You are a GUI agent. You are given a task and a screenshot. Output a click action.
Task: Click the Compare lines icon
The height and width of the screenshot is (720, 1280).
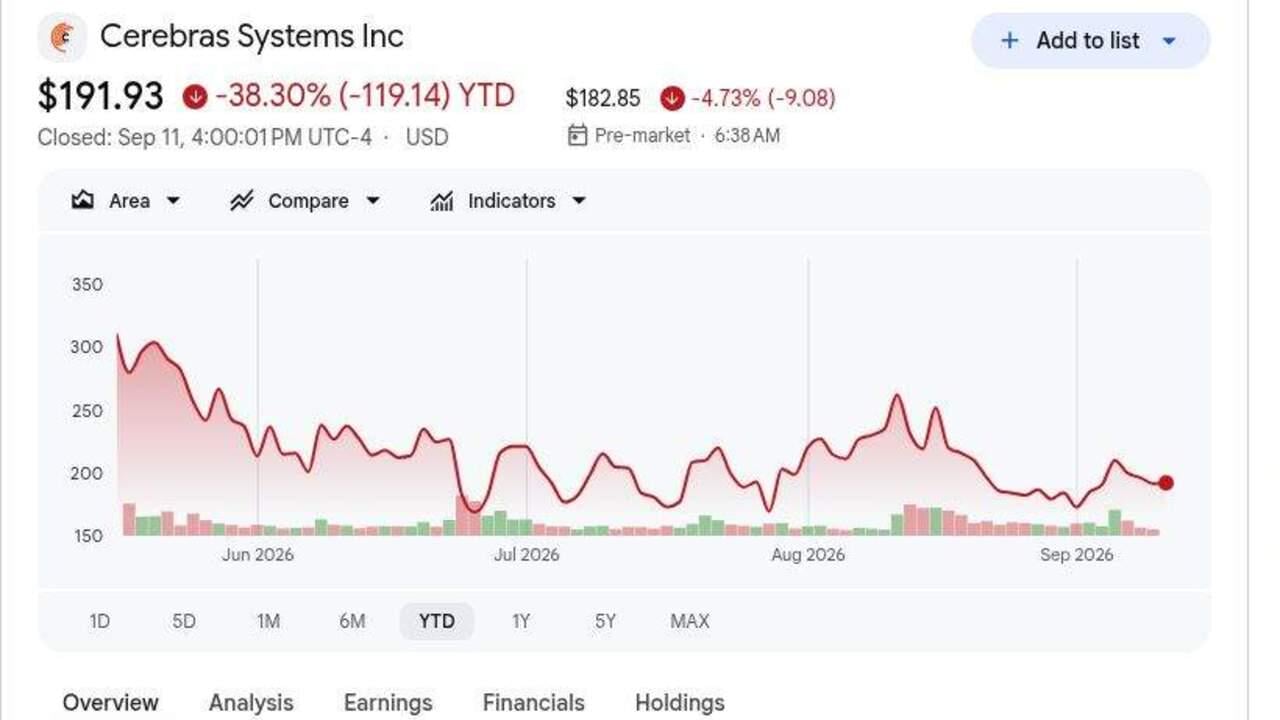pyautogui.click(x=241, y=201)
